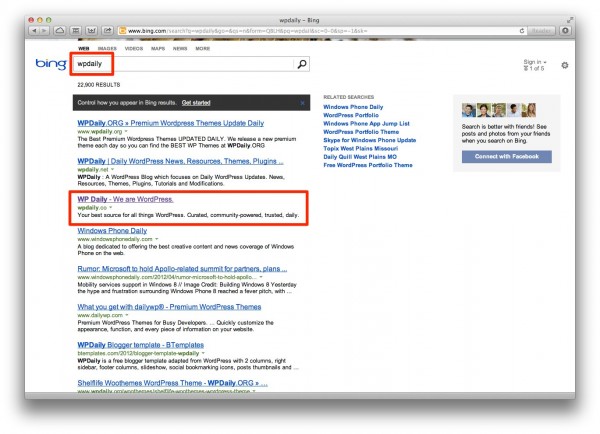This screenshot has width=600, height=434.
Task: Open What you get with dailywp result
Action: point(169,307)
